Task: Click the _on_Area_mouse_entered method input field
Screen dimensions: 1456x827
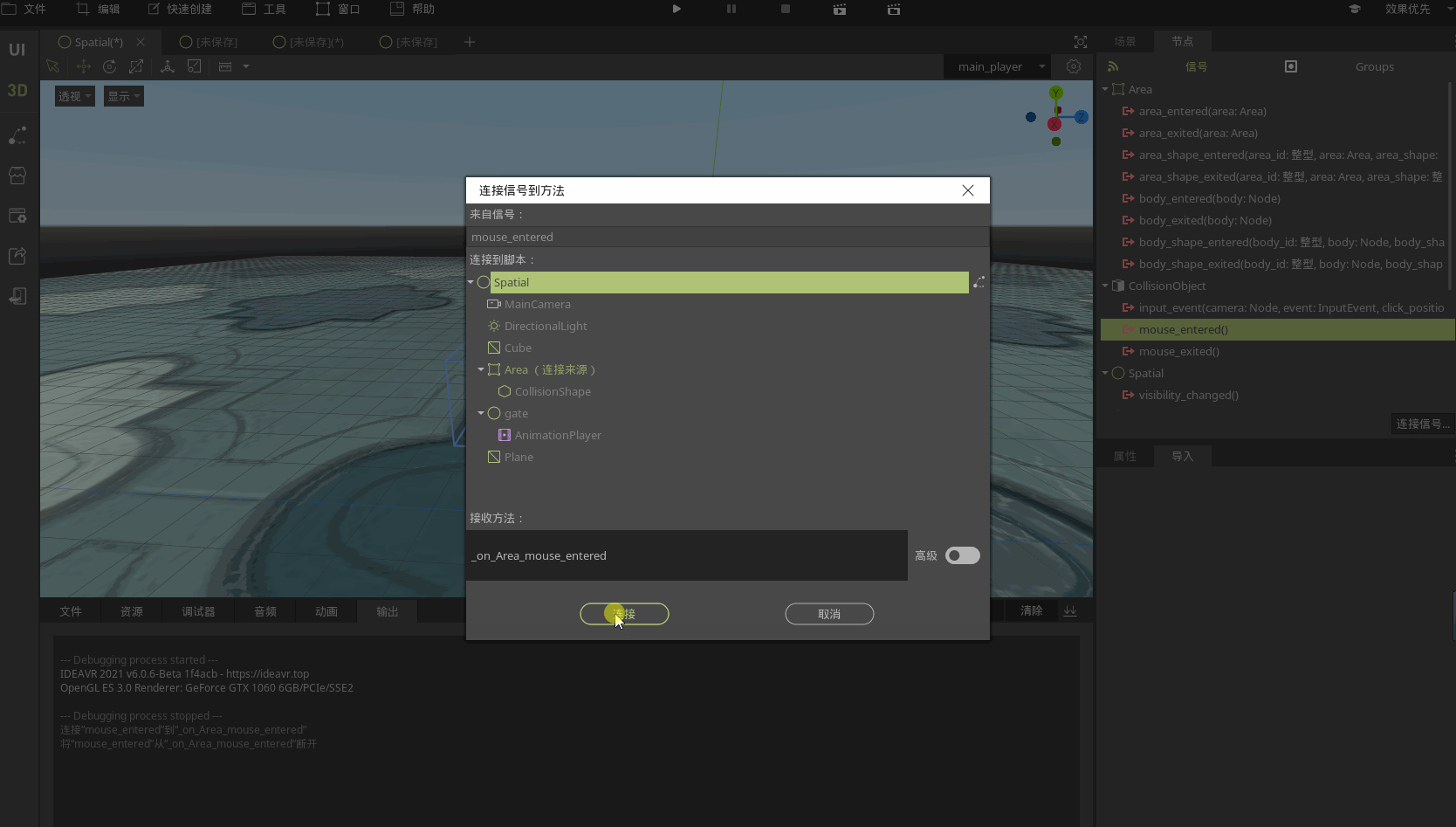Action: [x=687, y=555]
